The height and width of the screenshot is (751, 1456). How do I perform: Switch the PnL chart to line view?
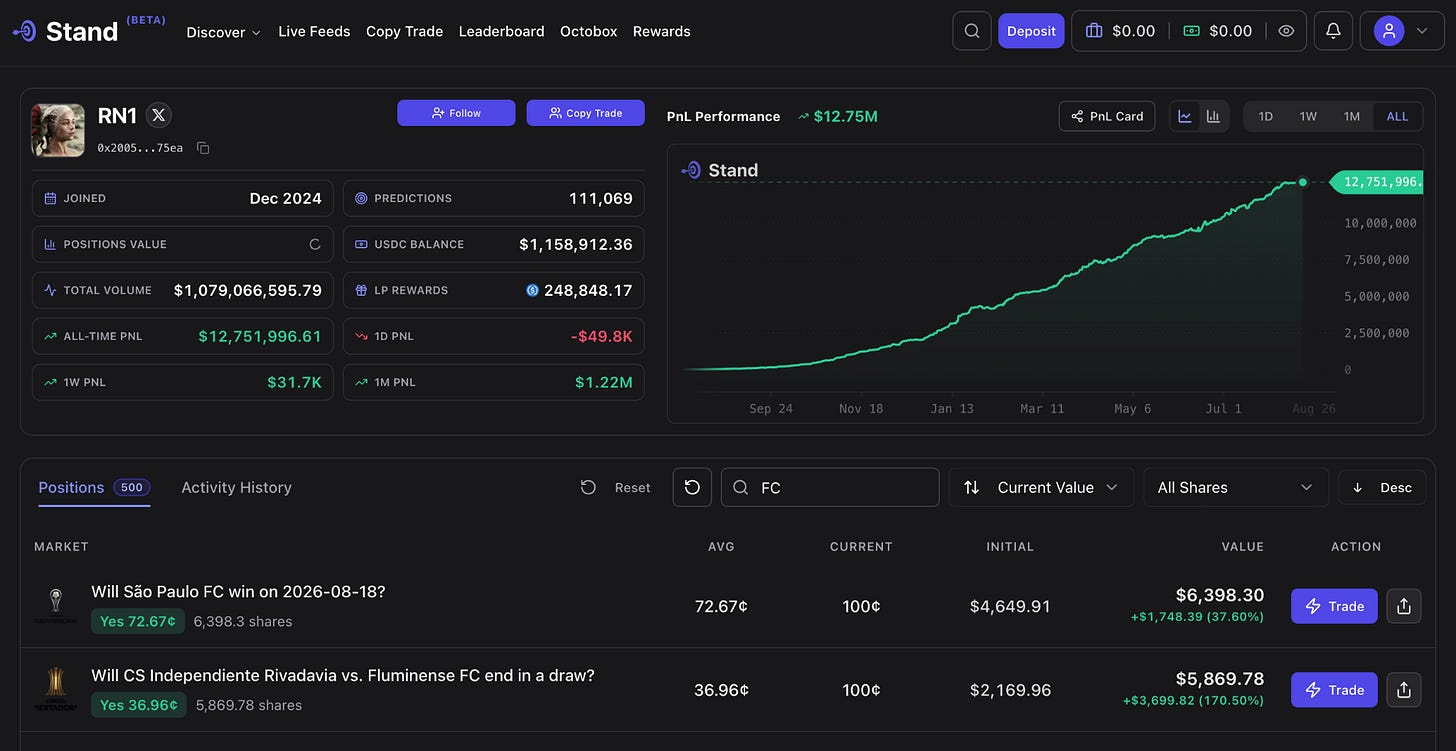pyautogui.click(x=1185, y=116)
